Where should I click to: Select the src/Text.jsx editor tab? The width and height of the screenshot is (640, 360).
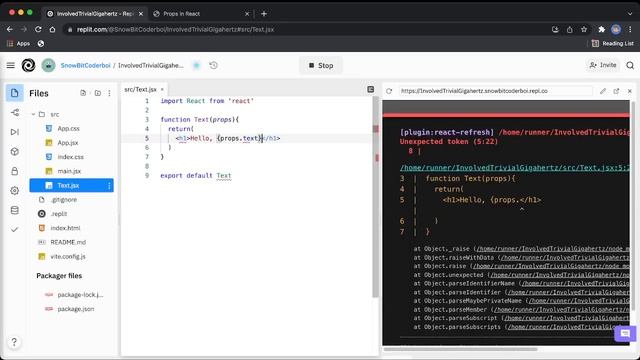[x=140, y=89]
